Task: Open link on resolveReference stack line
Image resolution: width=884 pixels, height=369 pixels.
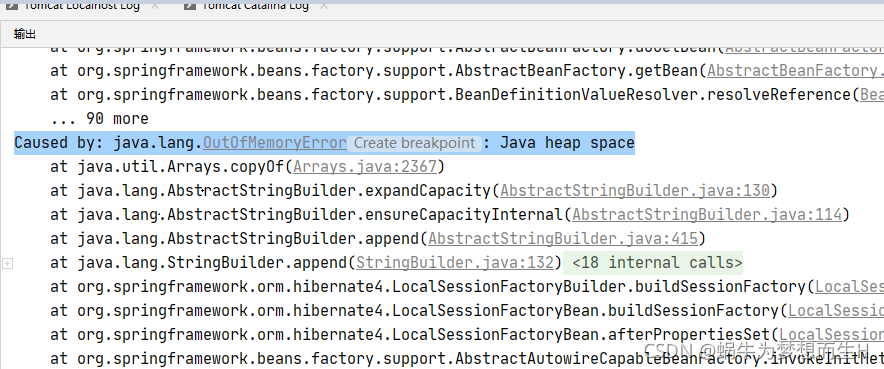Action: coord(872,95)
